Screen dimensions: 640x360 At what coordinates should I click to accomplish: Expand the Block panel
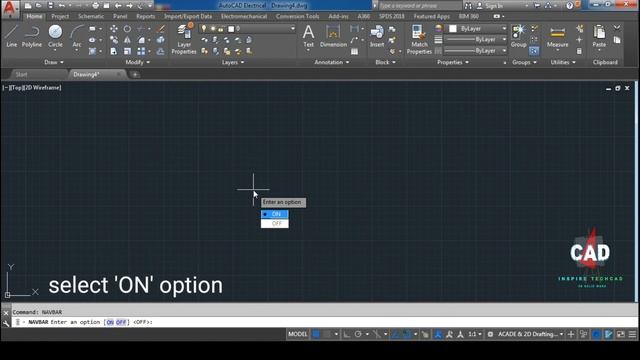point(385,62)
